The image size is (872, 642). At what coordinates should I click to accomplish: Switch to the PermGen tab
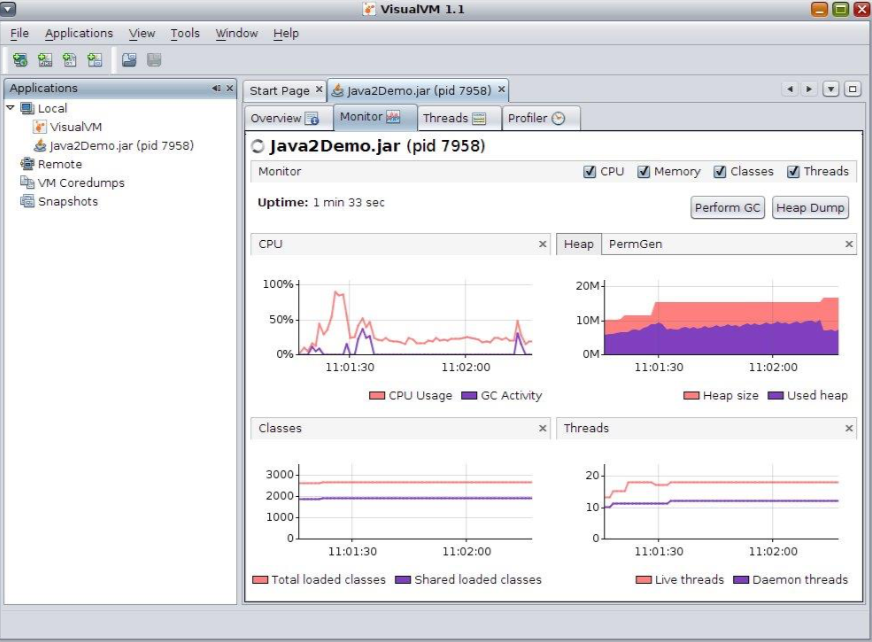[x=635, y=244]
